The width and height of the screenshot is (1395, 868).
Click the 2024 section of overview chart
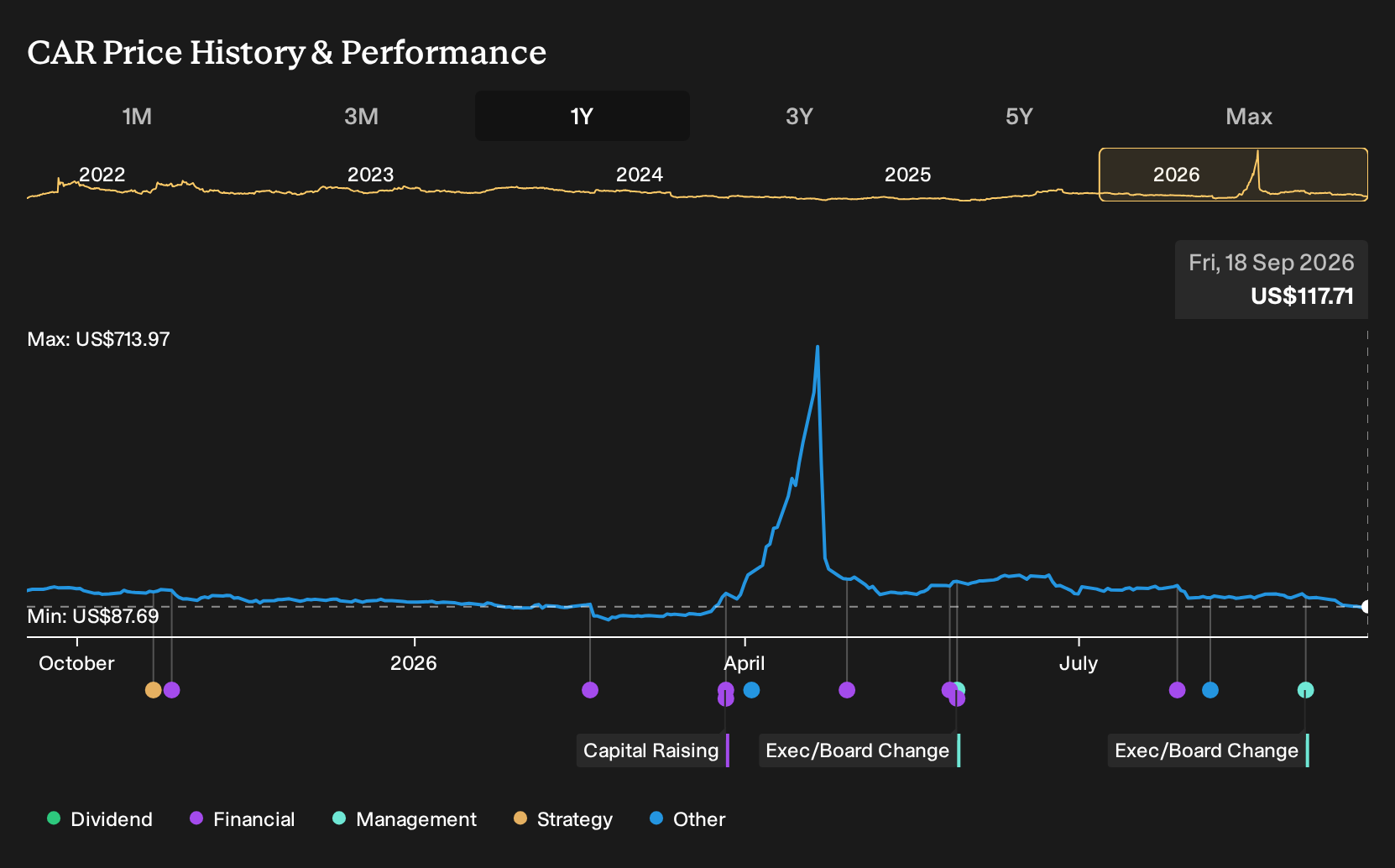coord(639,175)
